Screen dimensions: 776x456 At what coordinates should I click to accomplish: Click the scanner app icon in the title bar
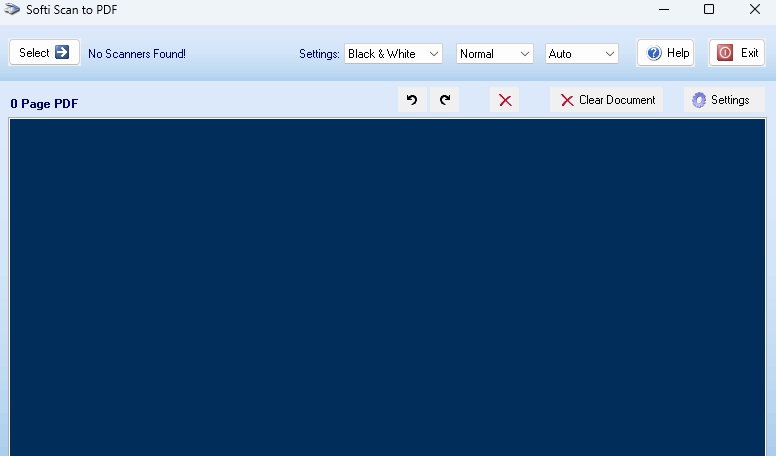tap(12, 9)
